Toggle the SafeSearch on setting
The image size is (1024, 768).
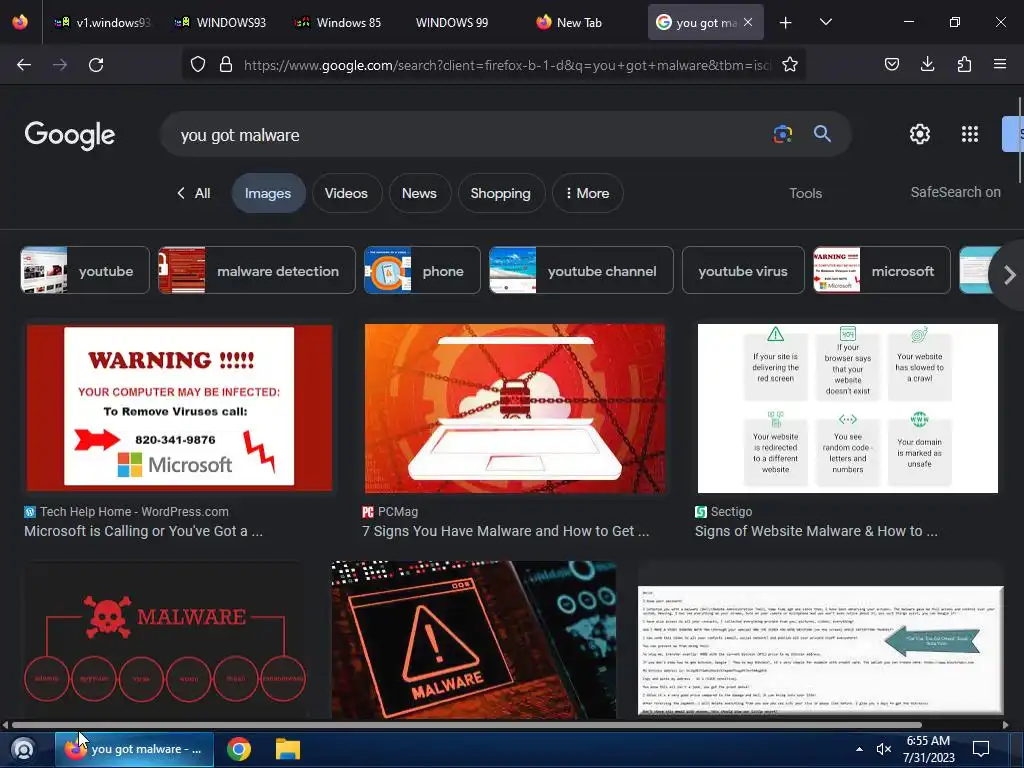pos(955,192)
